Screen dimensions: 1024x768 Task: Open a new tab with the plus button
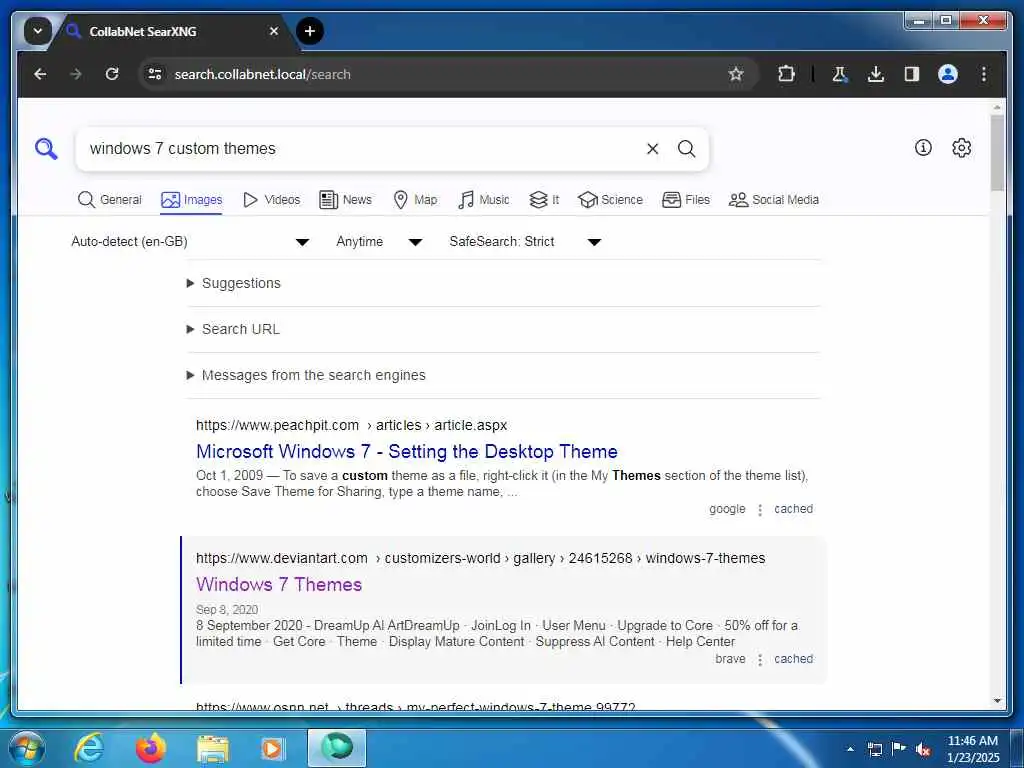(x=310, y=31)
